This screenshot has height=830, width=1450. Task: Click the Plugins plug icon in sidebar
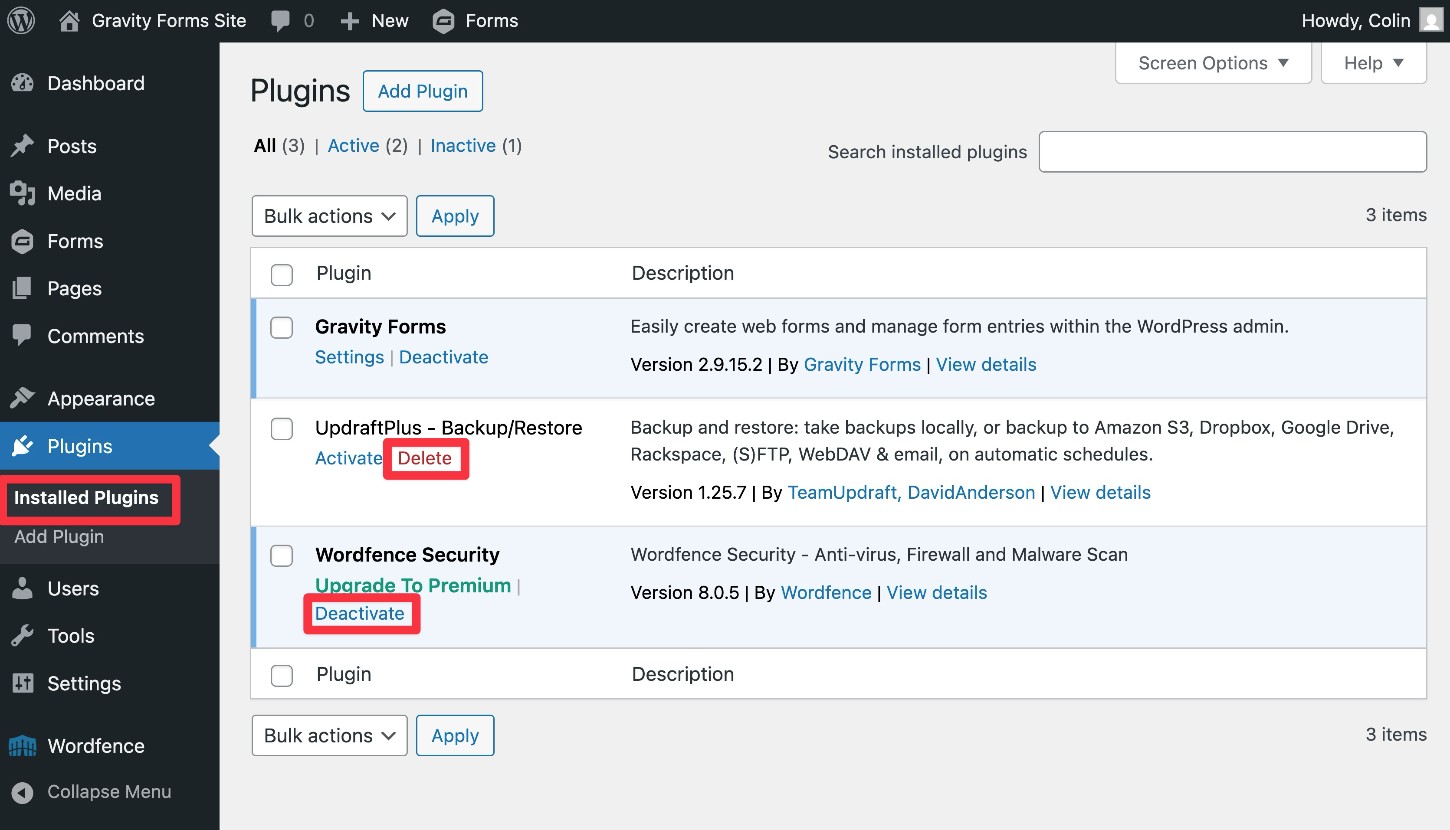(x=22, y=446)
